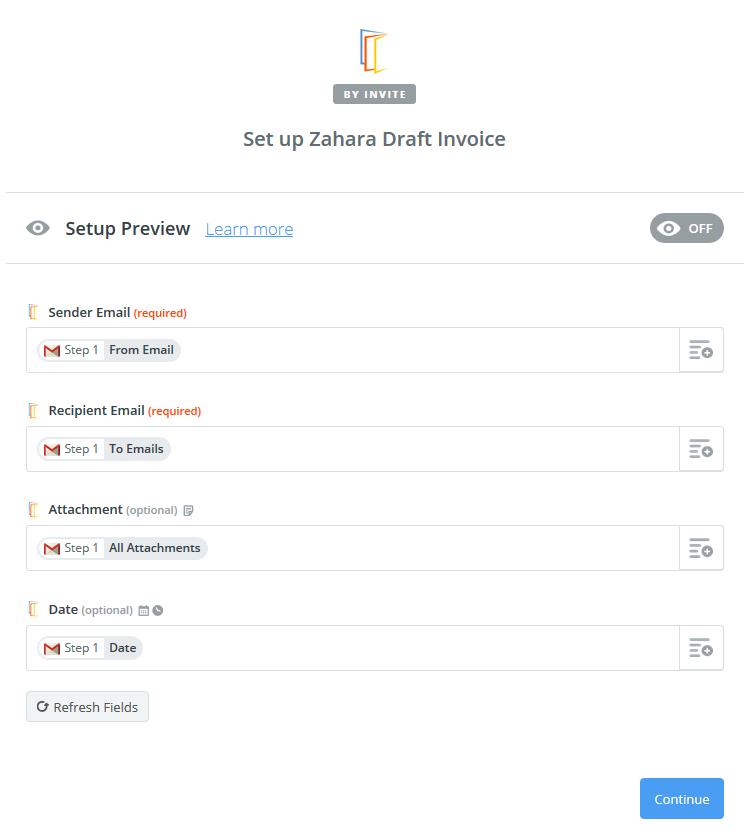Viewport: 756px width, 831px height.
Task: Select the To Emails Gmail pill
Action: [104, 449]
